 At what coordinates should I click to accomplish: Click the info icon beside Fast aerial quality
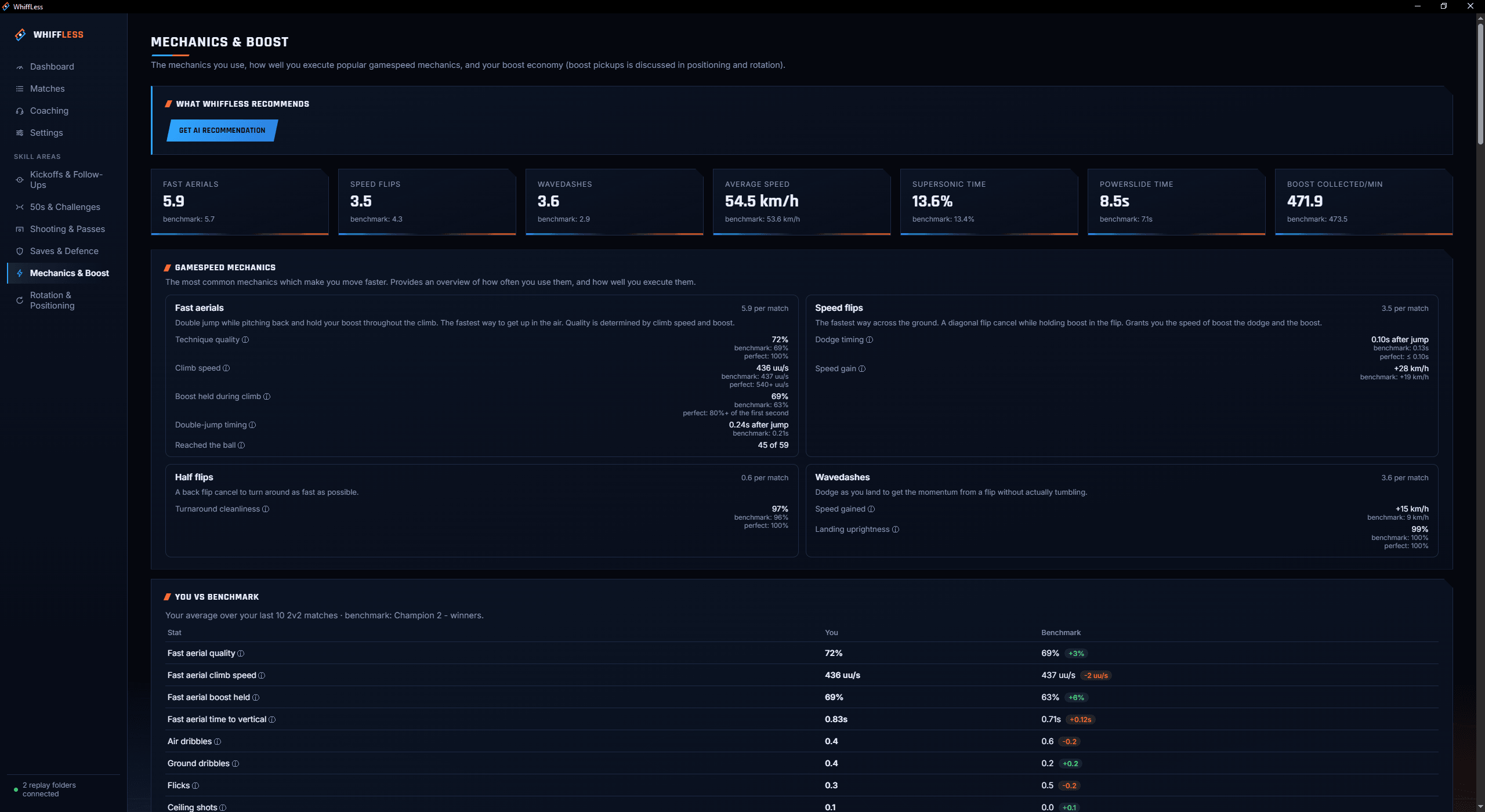click(241, 654)
